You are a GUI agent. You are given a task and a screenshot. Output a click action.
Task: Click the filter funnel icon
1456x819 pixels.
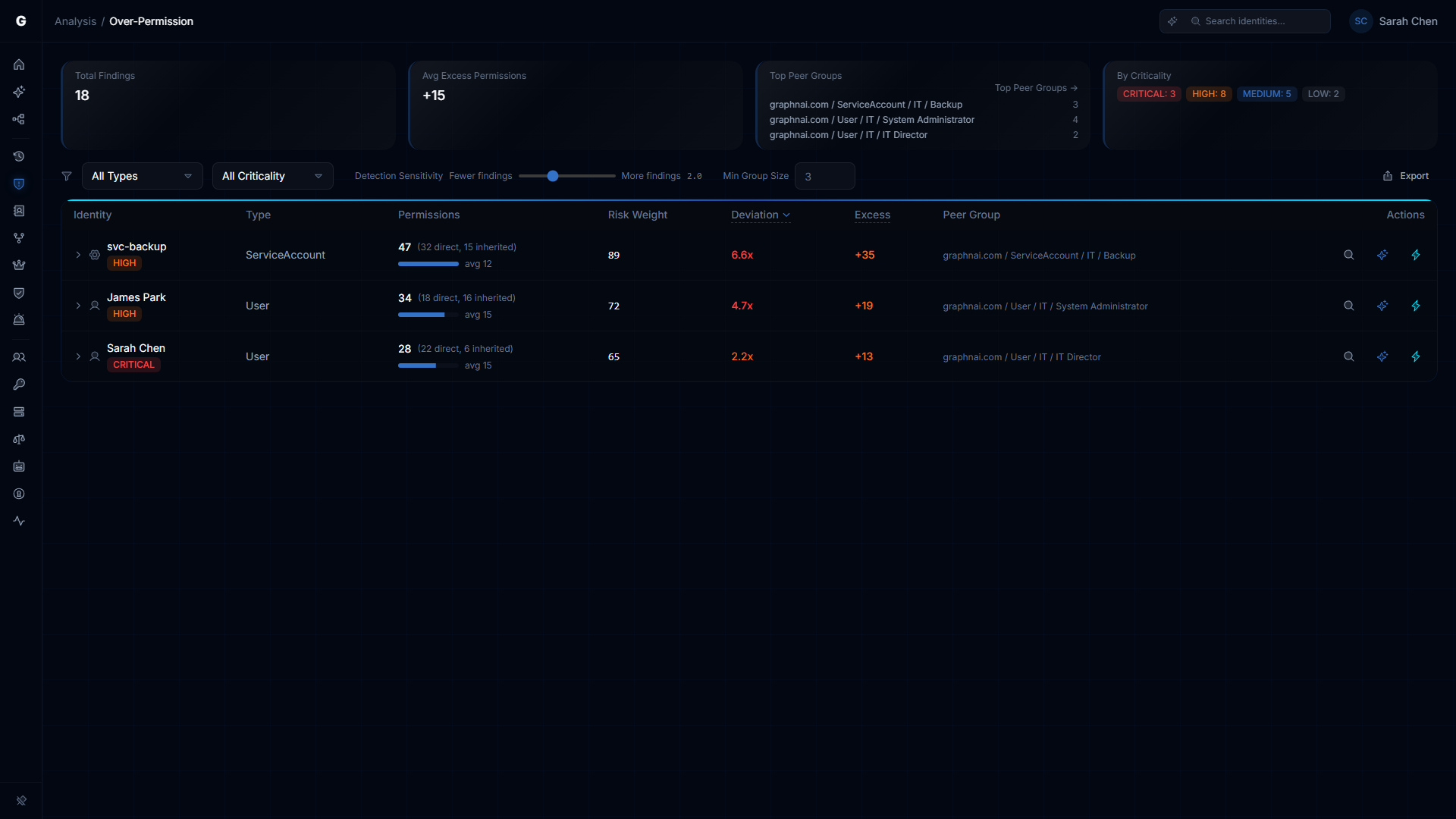(67, 175)
